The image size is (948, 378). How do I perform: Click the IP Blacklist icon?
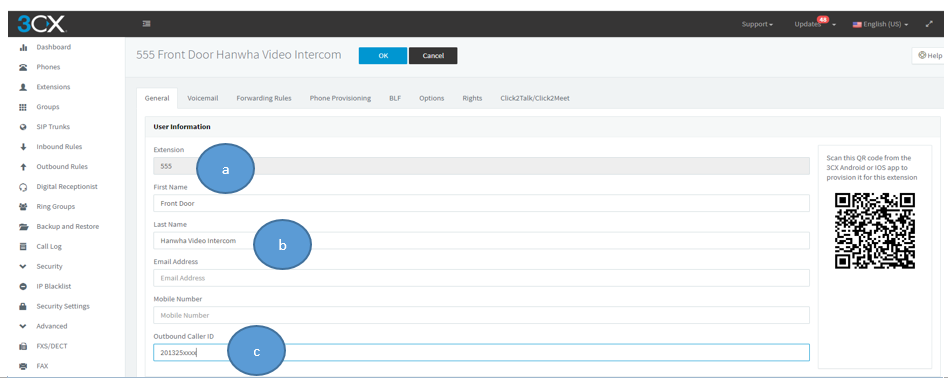(24, 287)
